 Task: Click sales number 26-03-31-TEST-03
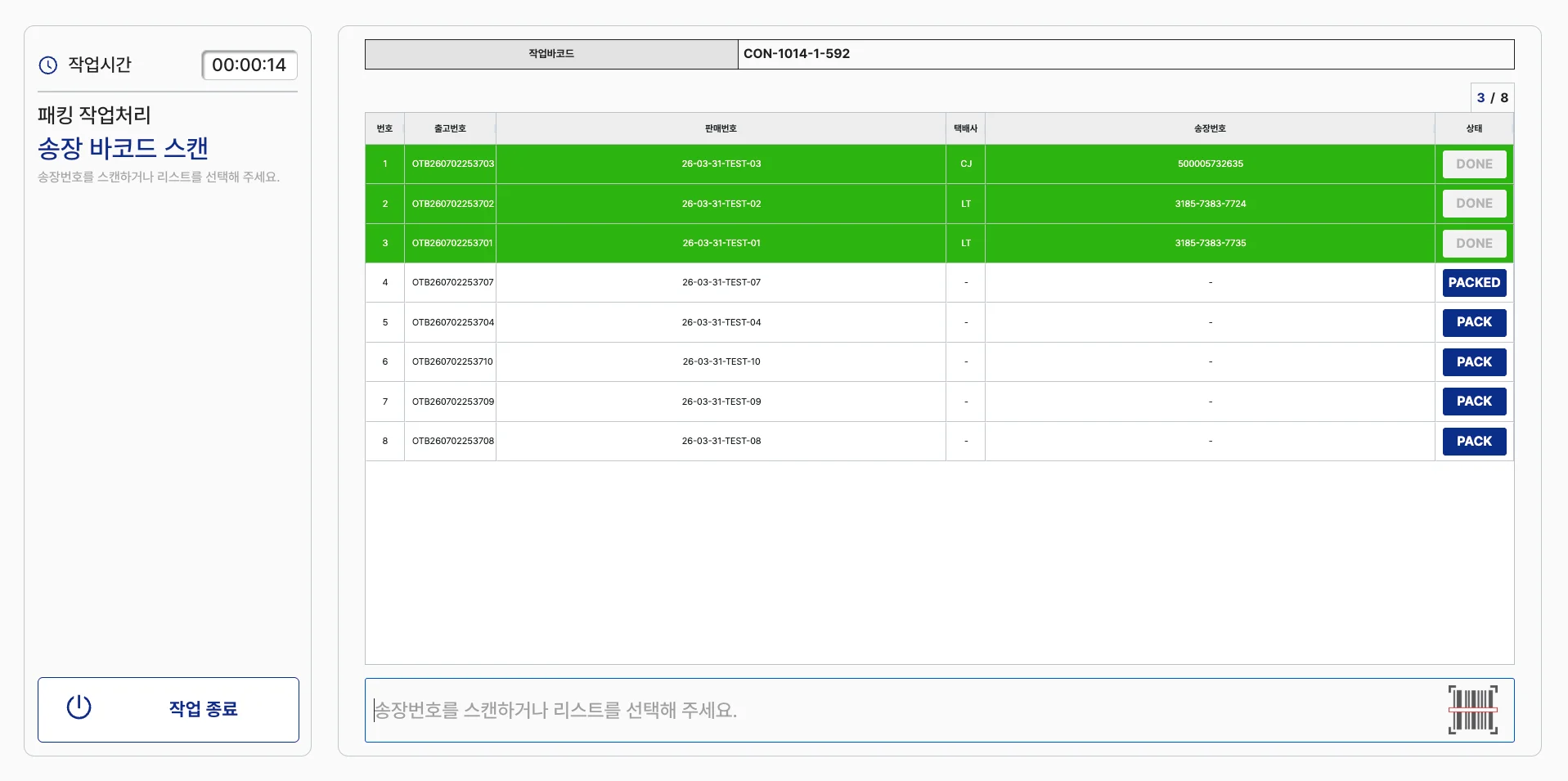point(721,164)
